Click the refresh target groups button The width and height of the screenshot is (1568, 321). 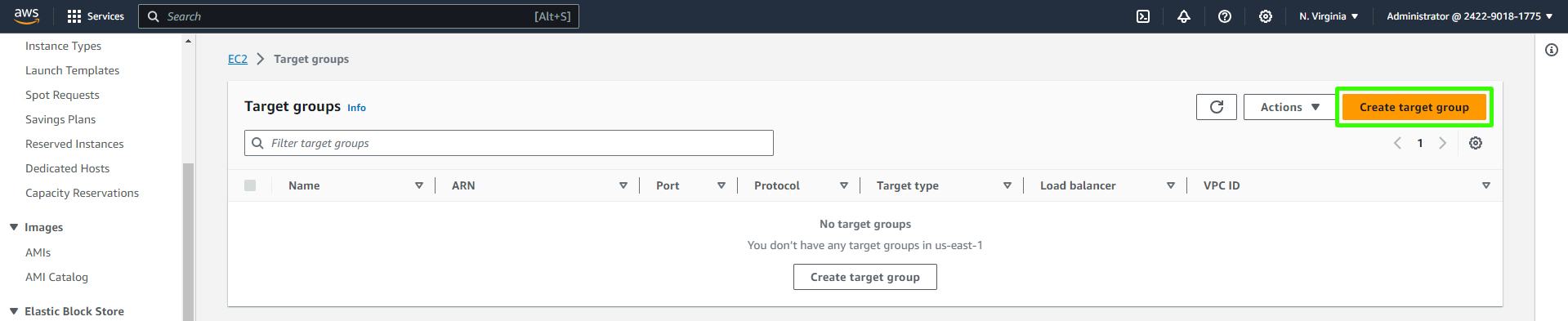click(x=1217, y=107)
